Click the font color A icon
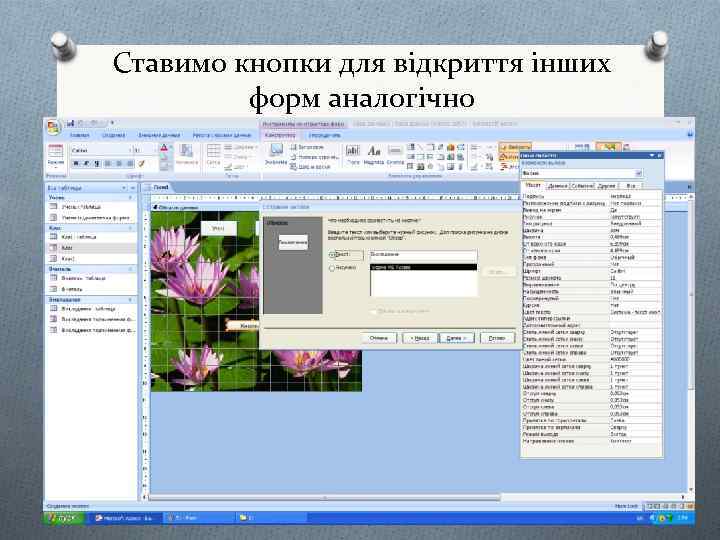720x540 pixels. 164,148
